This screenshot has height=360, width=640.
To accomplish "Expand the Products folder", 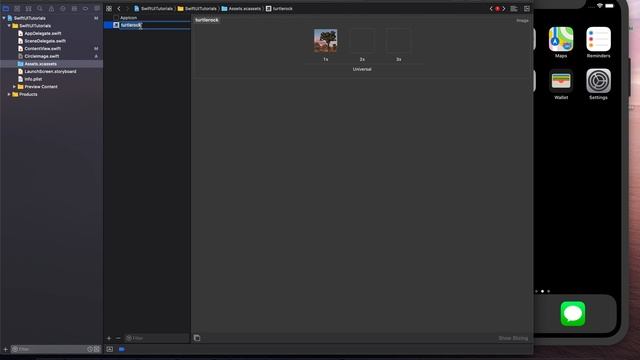I will tap(9, 94).
